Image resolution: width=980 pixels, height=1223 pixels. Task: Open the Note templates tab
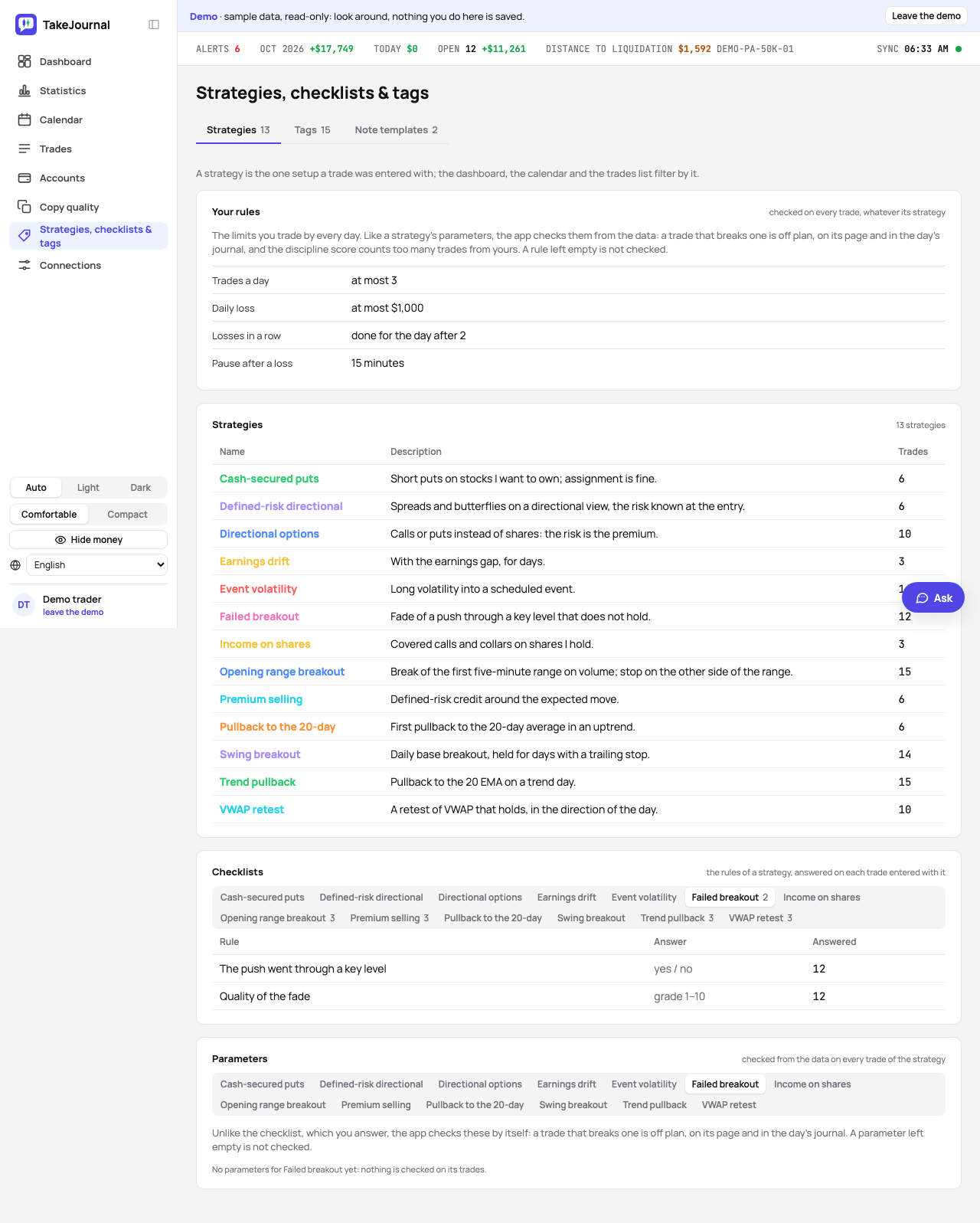click(x=397, y=130)
